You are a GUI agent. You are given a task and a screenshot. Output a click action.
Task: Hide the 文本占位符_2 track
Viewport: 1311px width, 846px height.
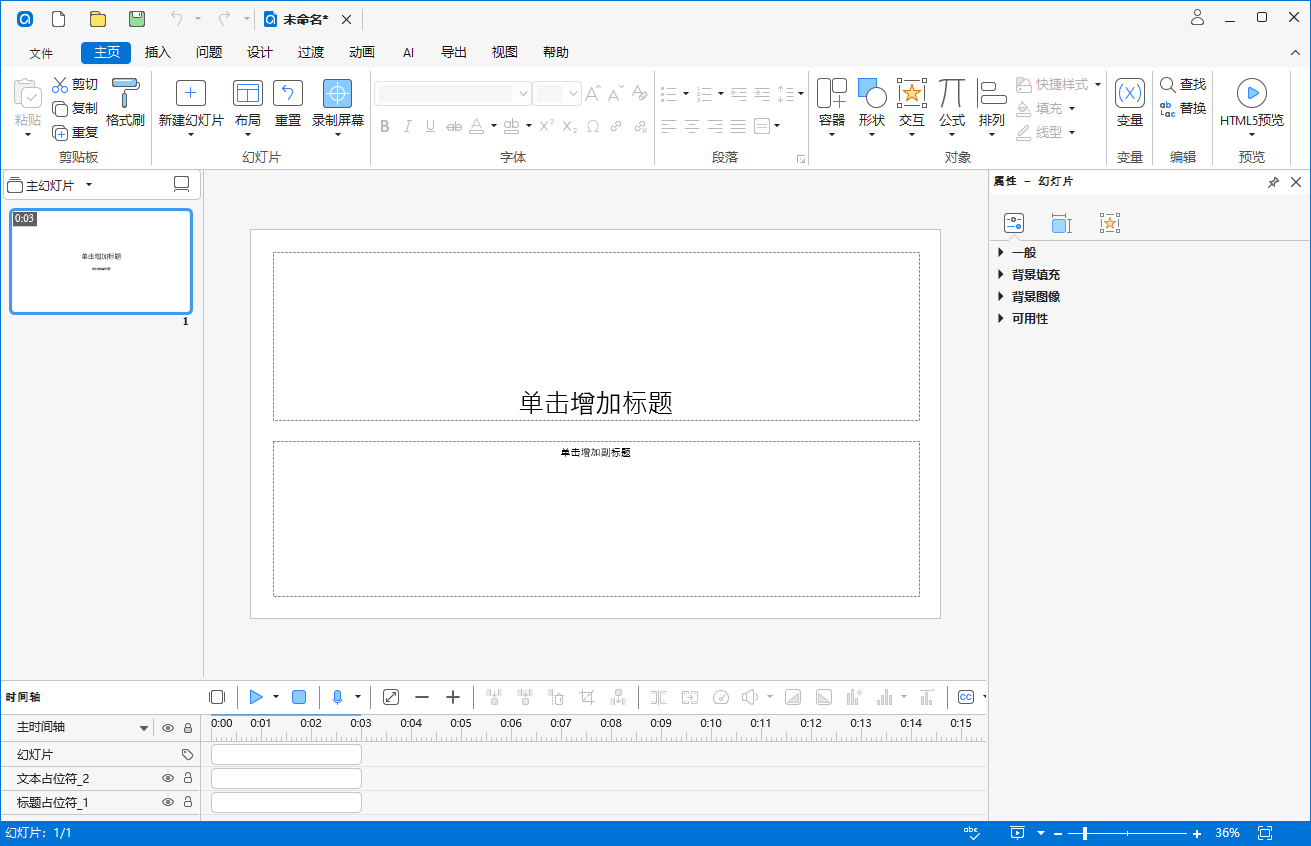click(x=168, y=778)
